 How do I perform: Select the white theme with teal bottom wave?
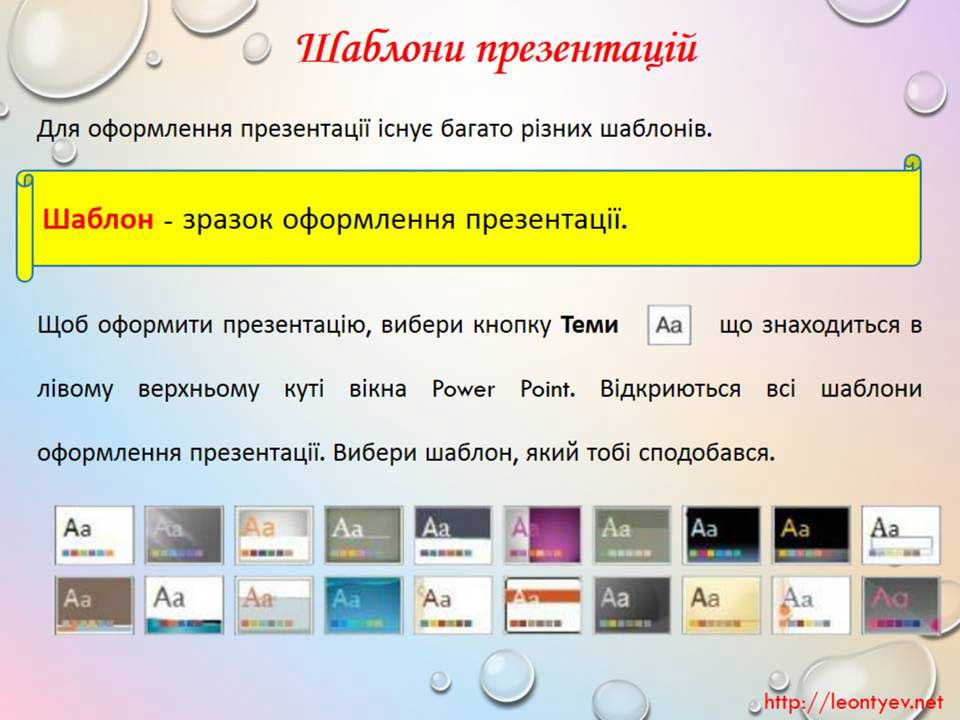[x=185, y=605]
